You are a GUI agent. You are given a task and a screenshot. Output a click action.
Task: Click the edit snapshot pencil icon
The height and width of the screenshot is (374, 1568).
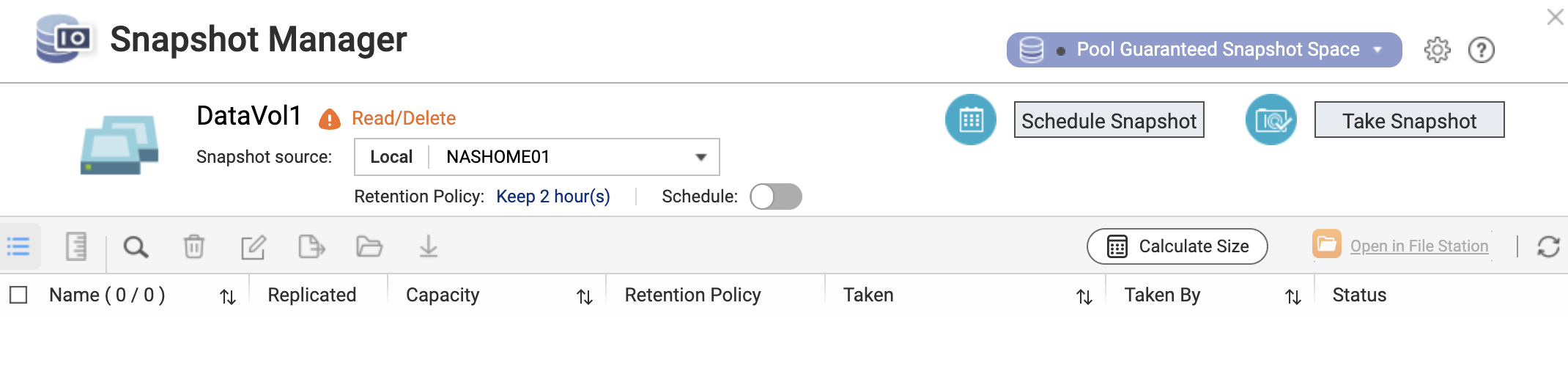(x=253, y=247)
